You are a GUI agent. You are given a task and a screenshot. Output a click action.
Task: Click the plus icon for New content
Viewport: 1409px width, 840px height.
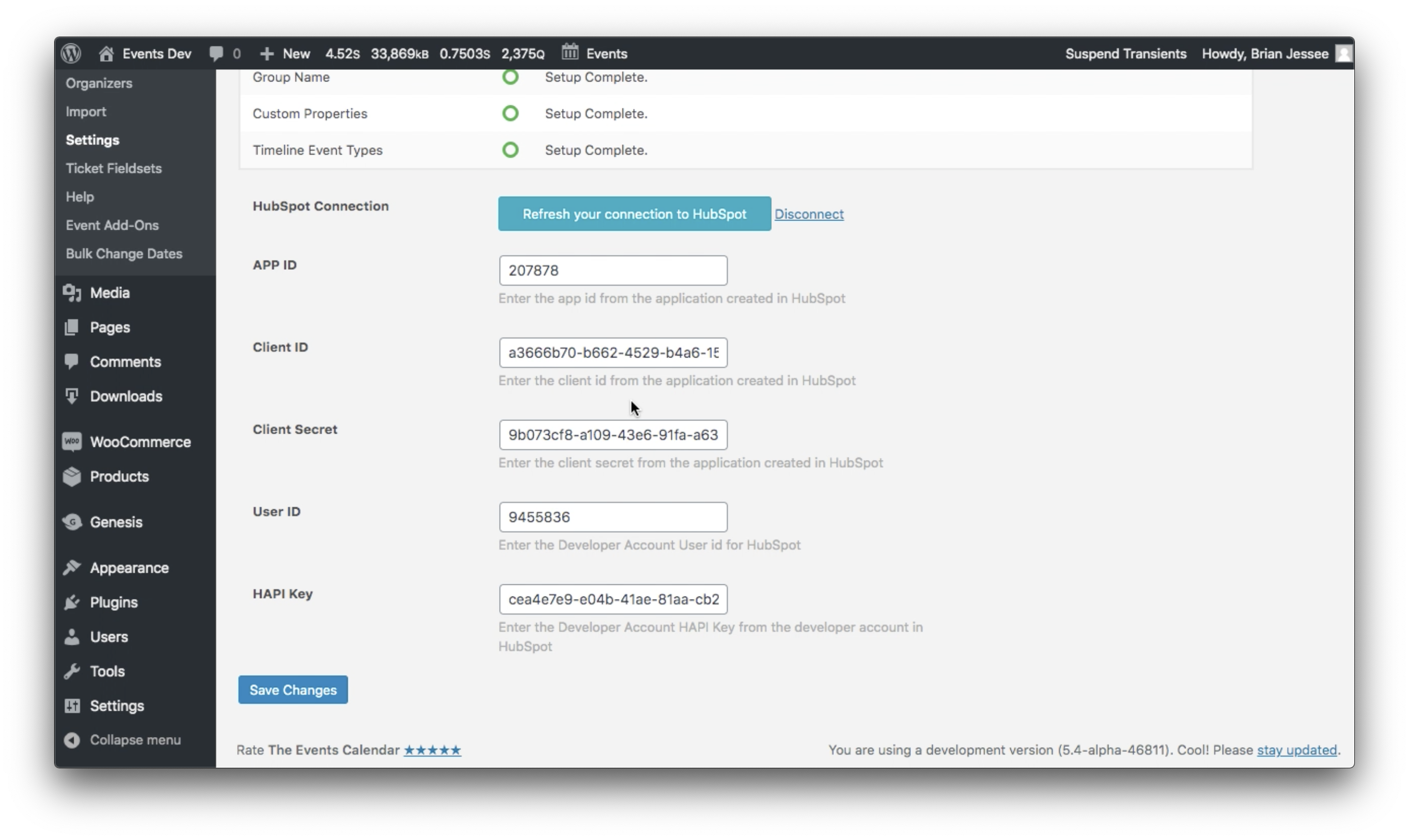click(266, 53)
